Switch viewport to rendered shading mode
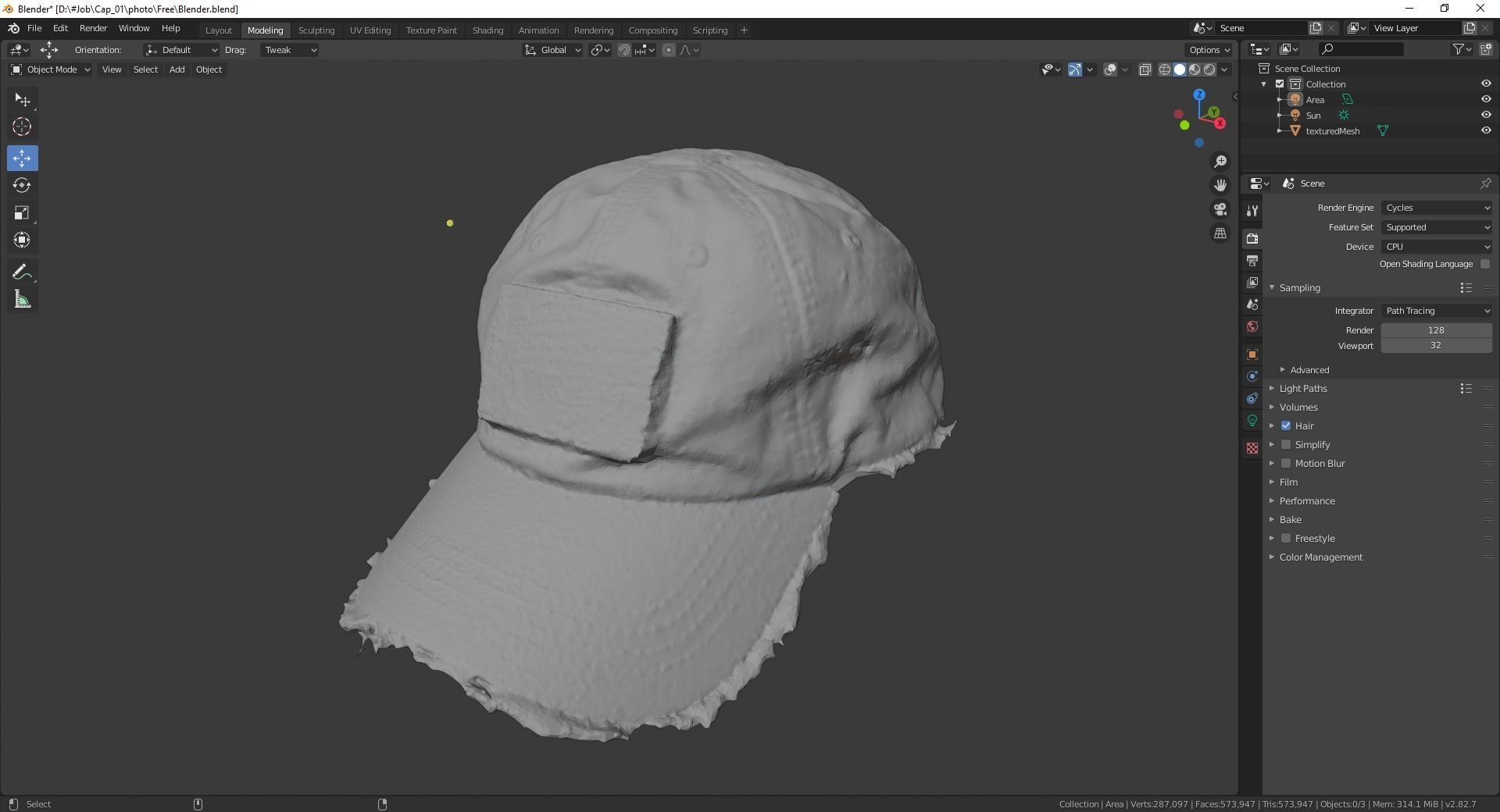This screenshot has width=1500, height=812. (1209, 69)
